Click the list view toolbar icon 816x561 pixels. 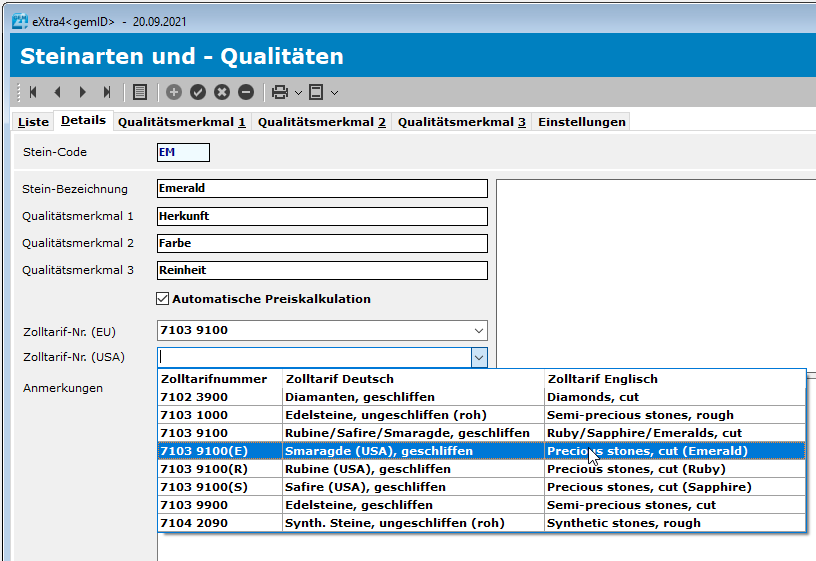click(x=140, y=92)
